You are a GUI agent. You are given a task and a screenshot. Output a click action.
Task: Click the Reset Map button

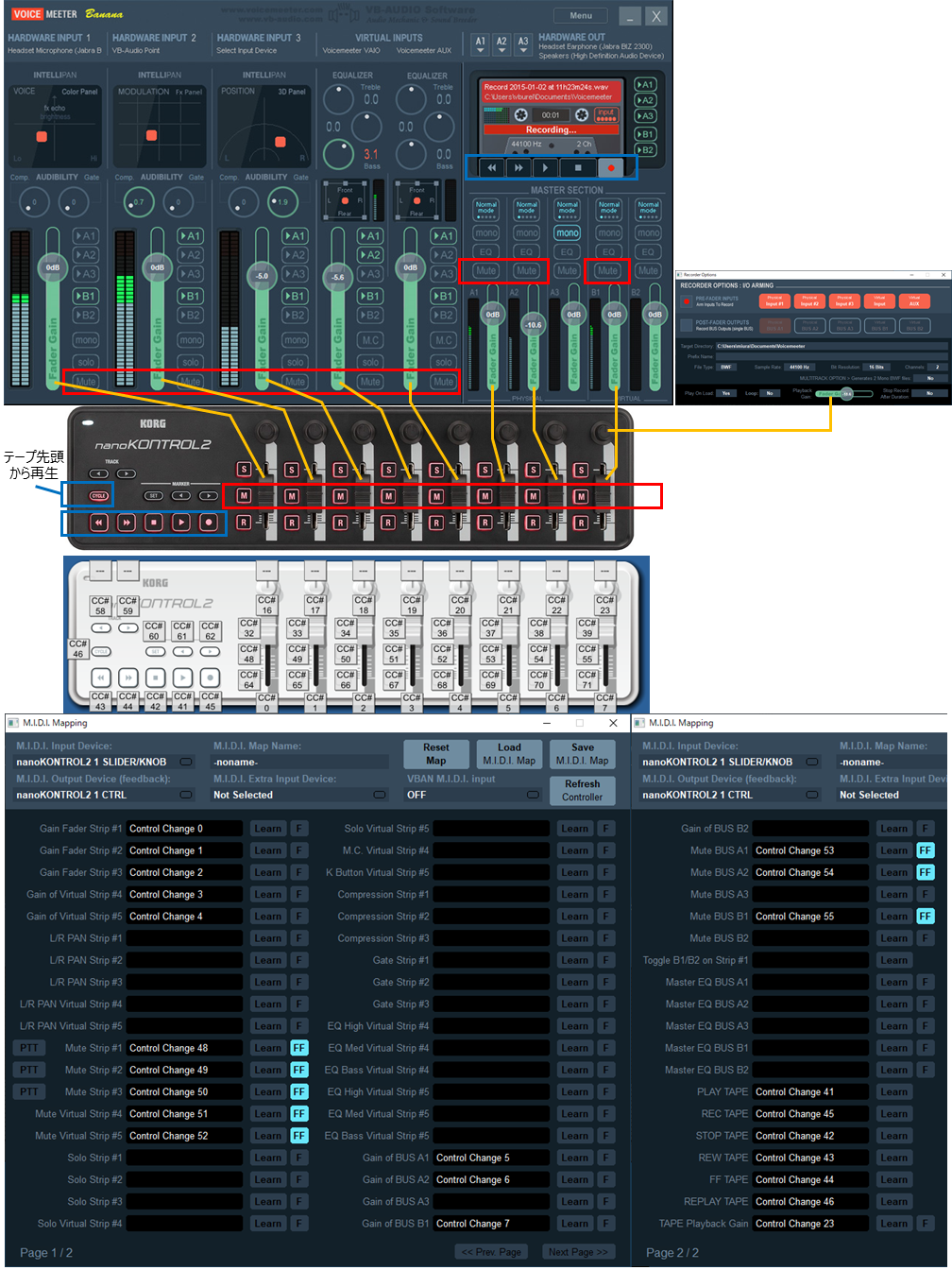(x=436, y=754)
